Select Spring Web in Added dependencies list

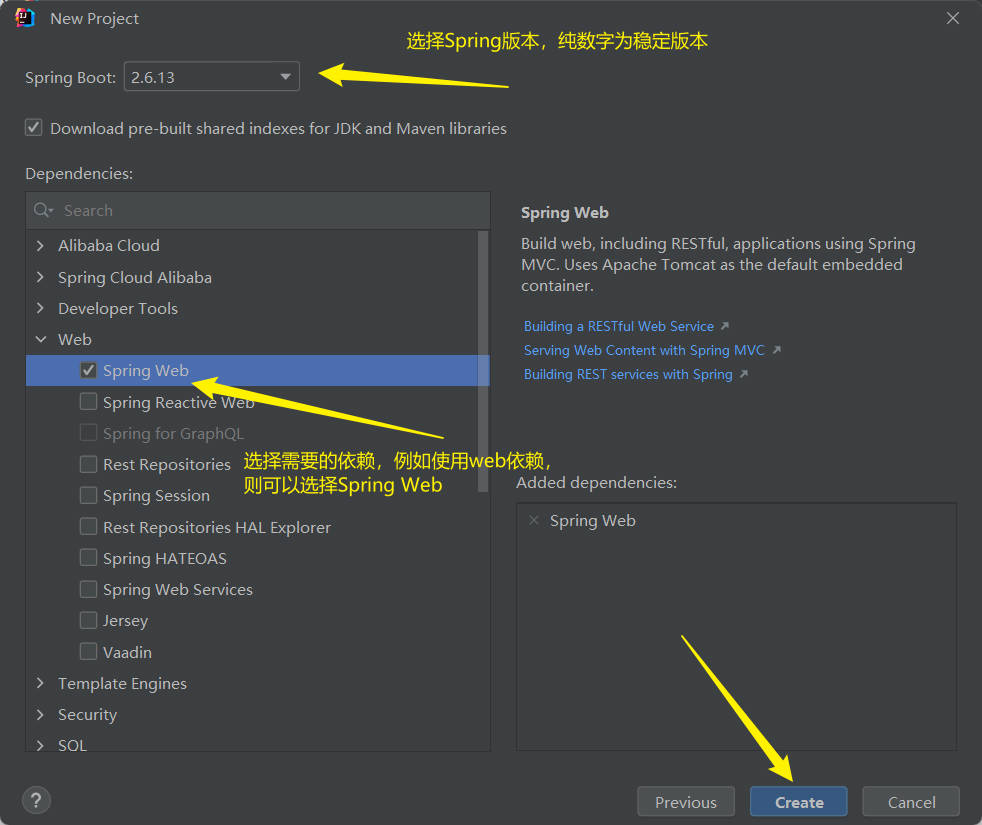592,521
